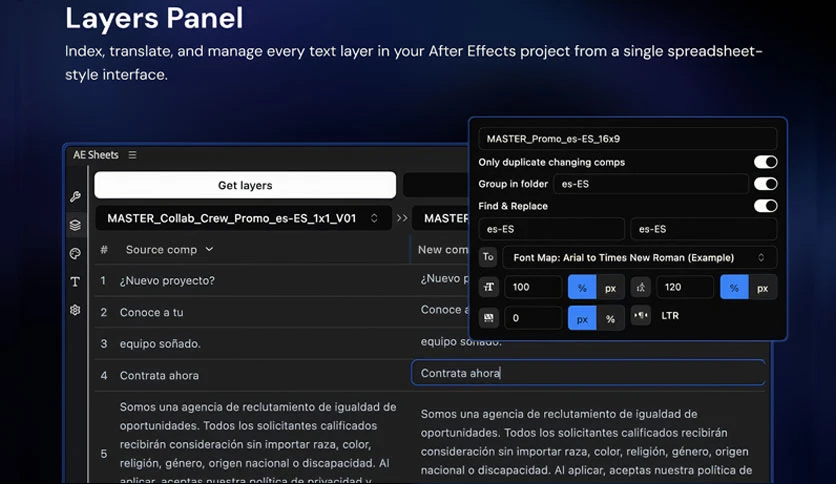This screenshot has height=484, width=836.
Task: Open the AE Sheets panel hamburger menu
Action: point(132,155)
